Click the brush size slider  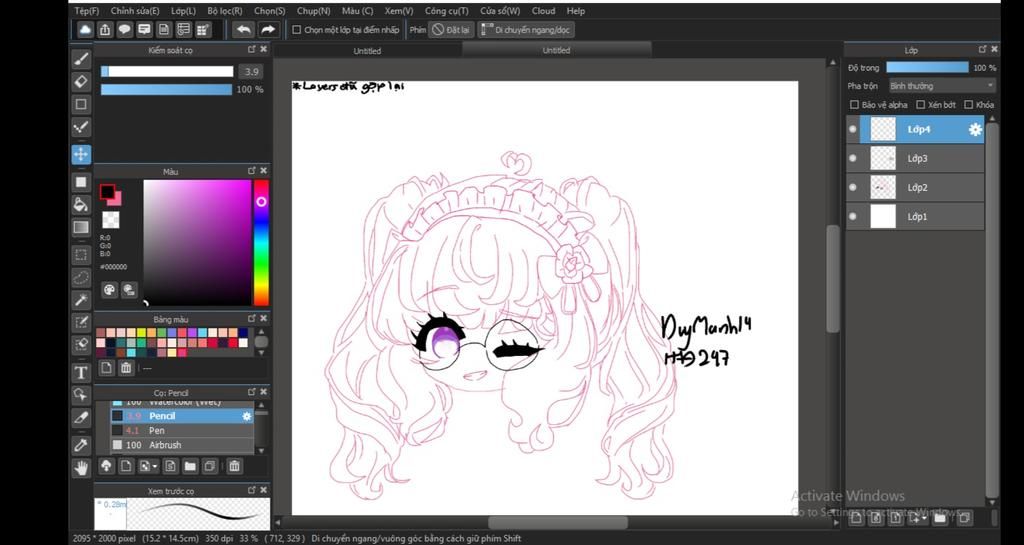167,72
